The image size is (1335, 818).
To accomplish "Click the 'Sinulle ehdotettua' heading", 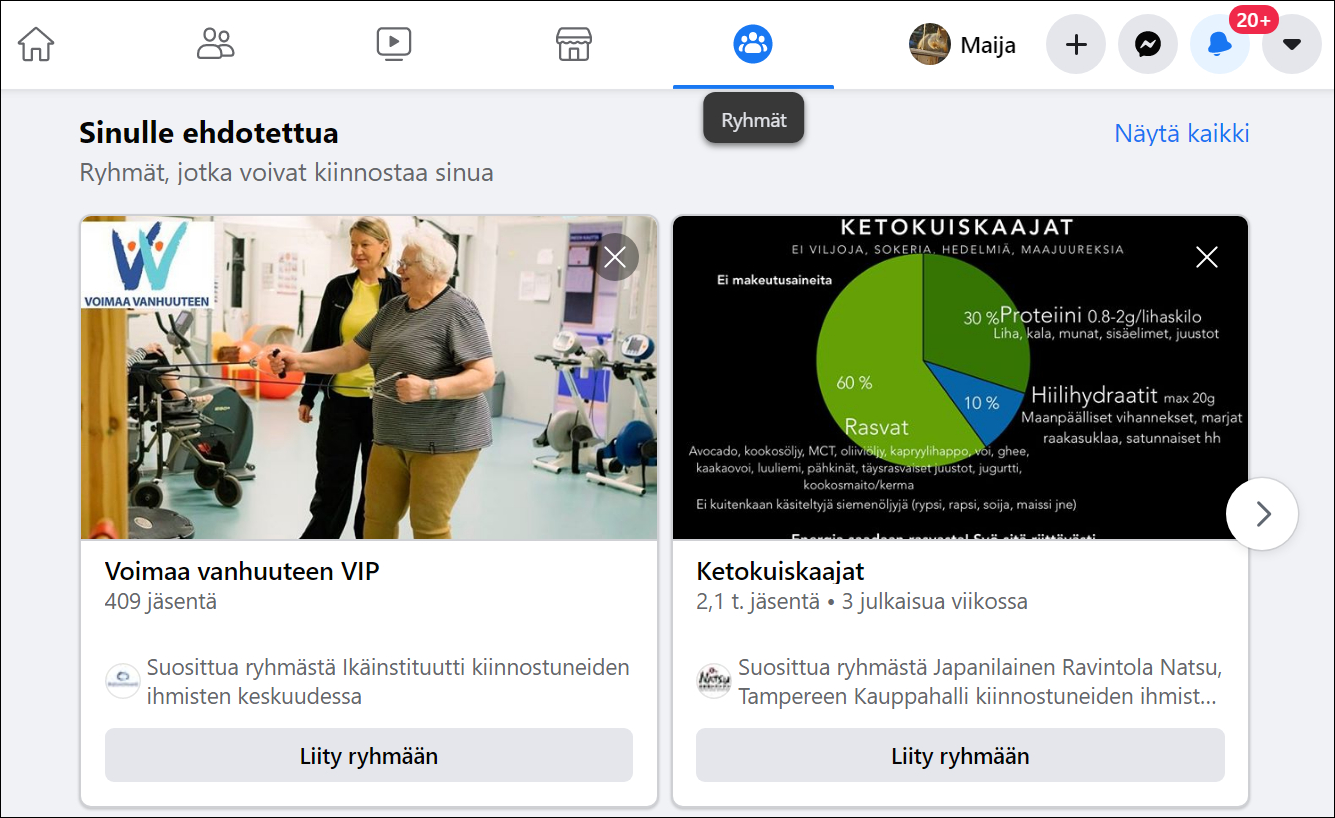I will [209, 133].
